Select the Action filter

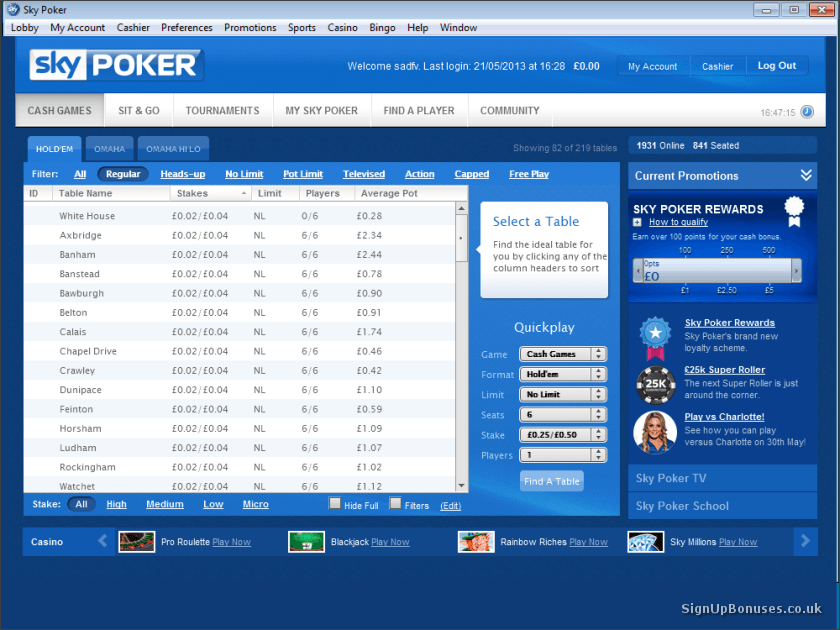(419, 174)
